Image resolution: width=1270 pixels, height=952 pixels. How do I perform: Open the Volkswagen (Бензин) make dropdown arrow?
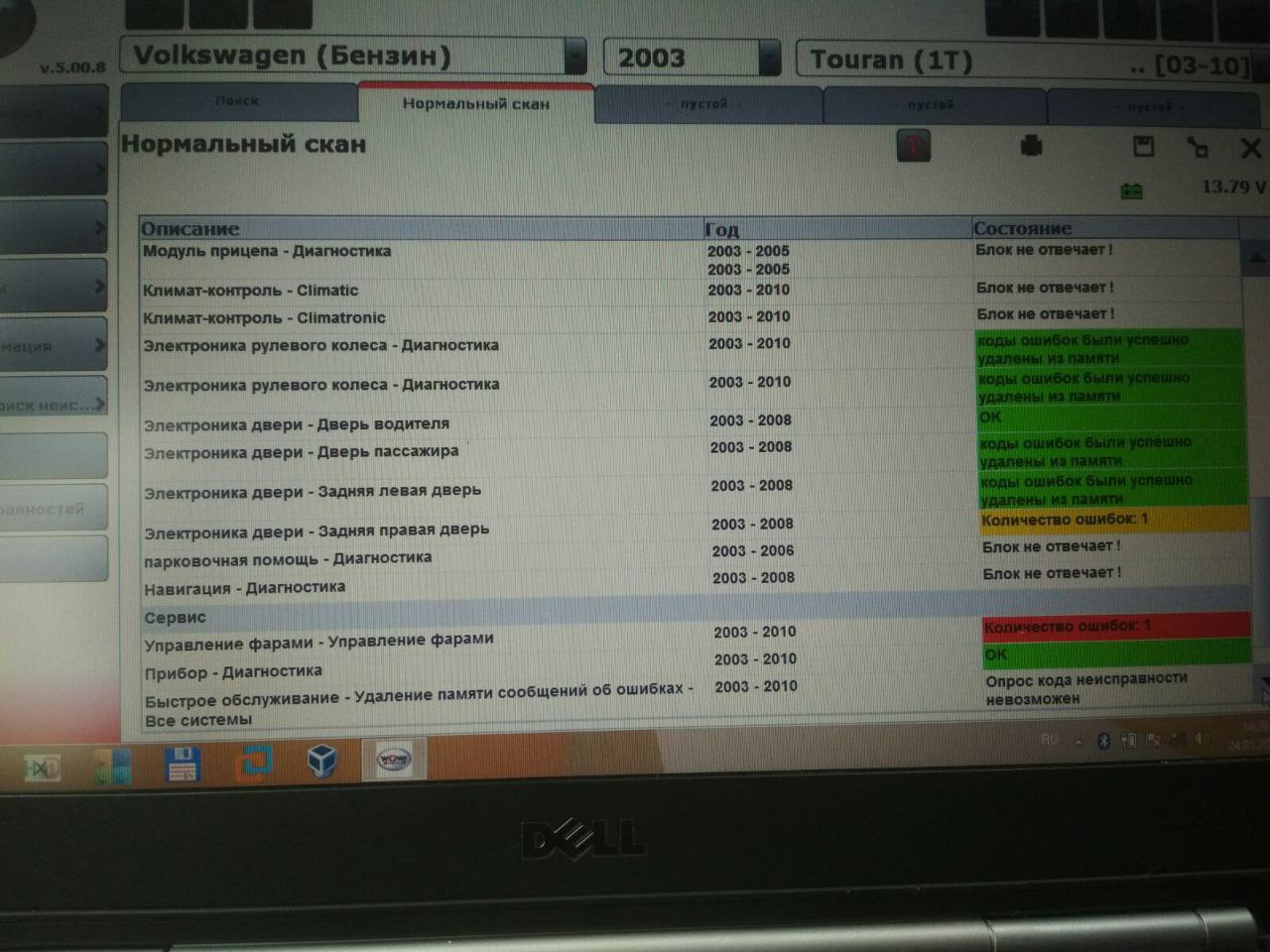click(574, 57)
